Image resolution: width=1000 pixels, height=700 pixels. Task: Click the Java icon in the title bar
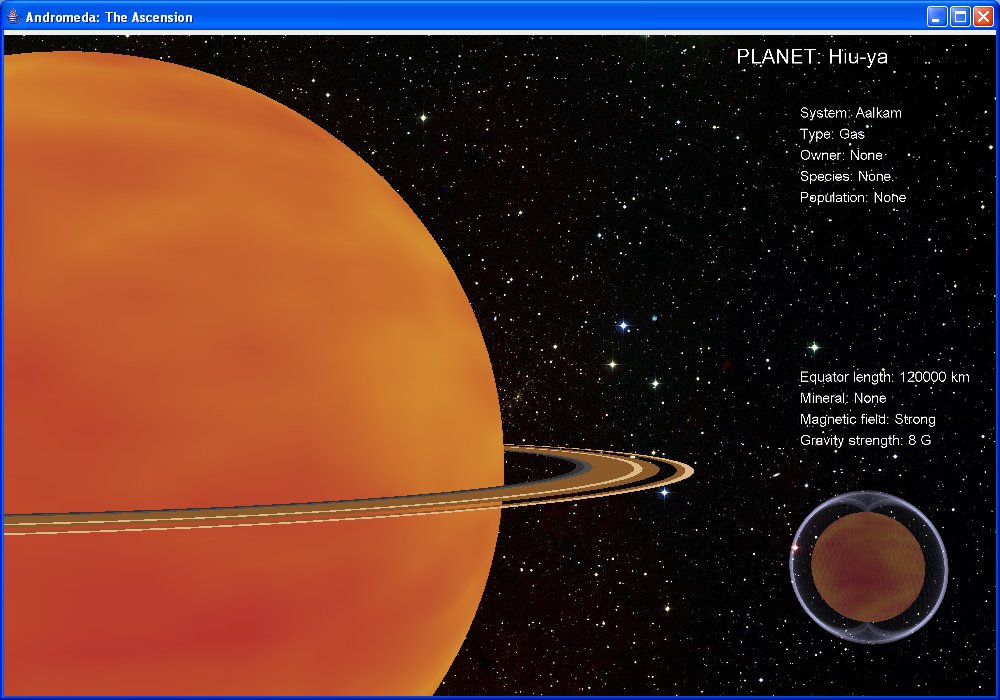coord(13,17)
